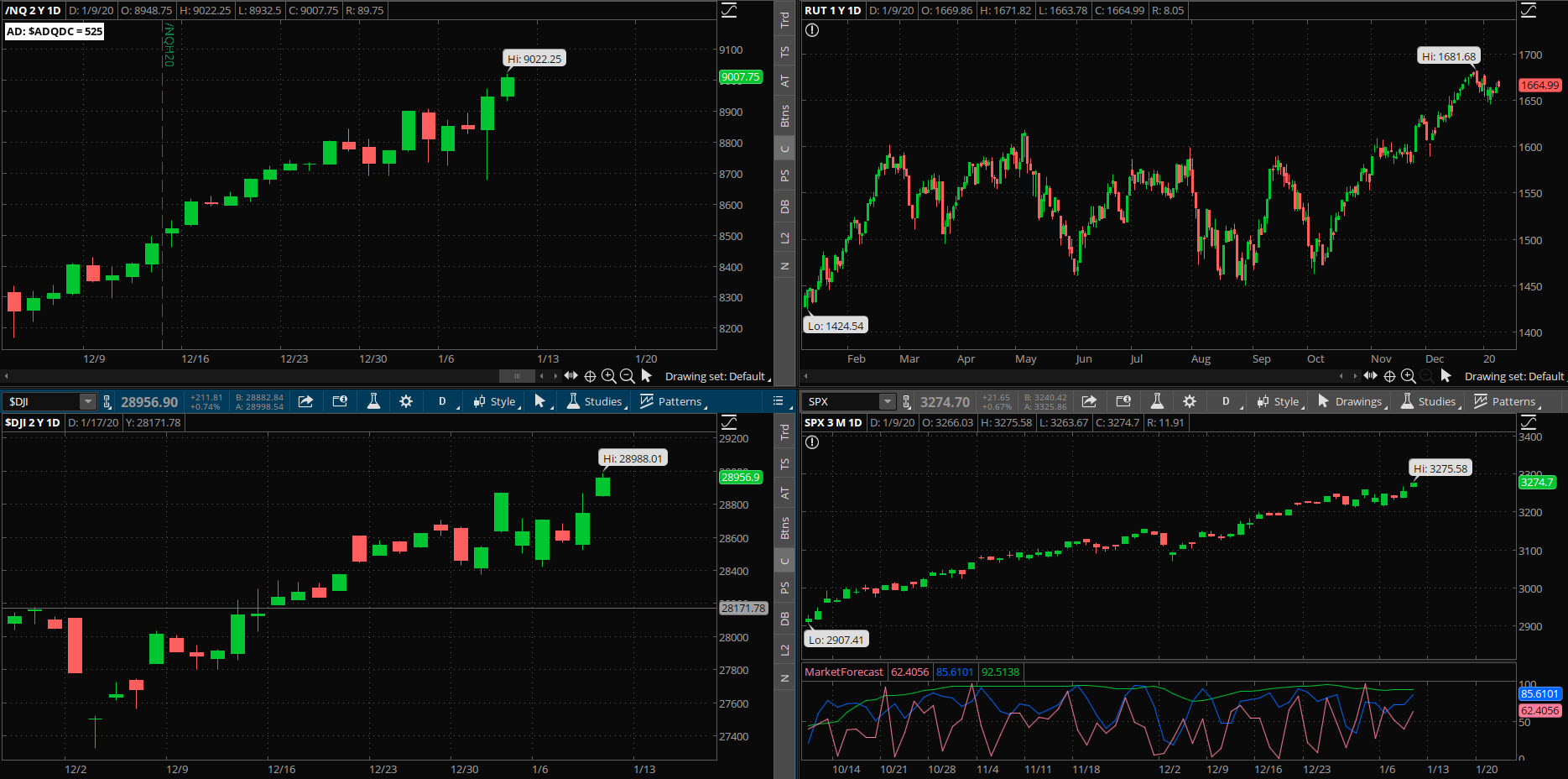Screen dimensions: 1568x779
Task: Zoom in on the RUT chart
Action: 1409,376
